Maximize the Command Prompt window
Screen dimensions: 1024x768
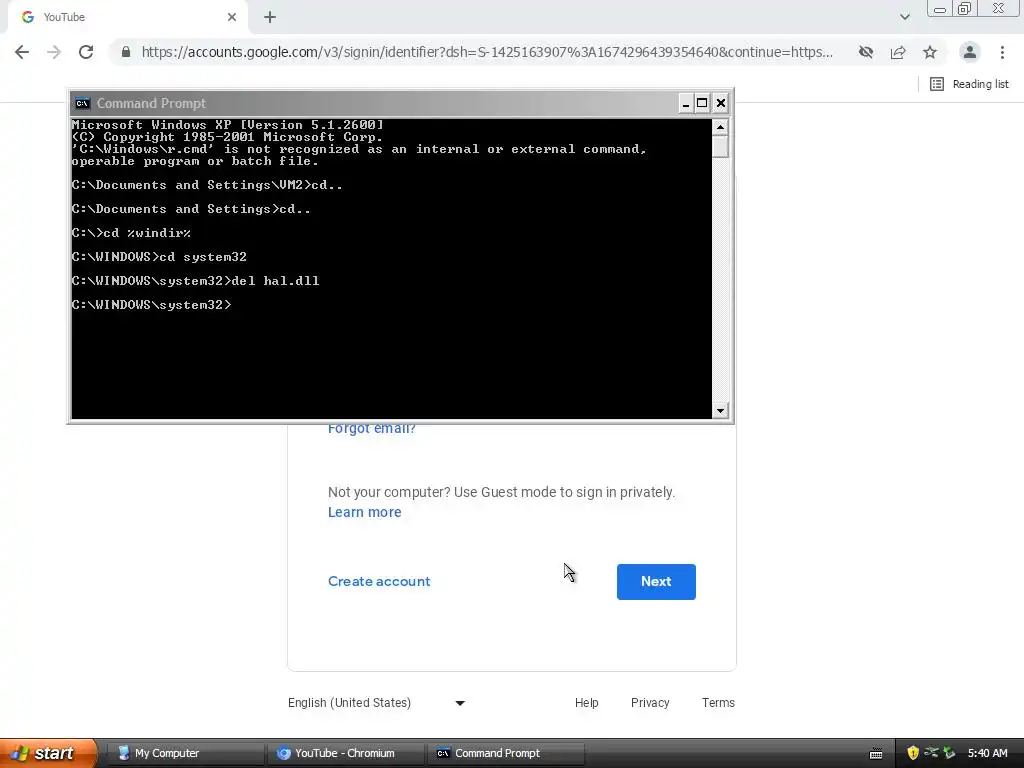pos(702,103)
